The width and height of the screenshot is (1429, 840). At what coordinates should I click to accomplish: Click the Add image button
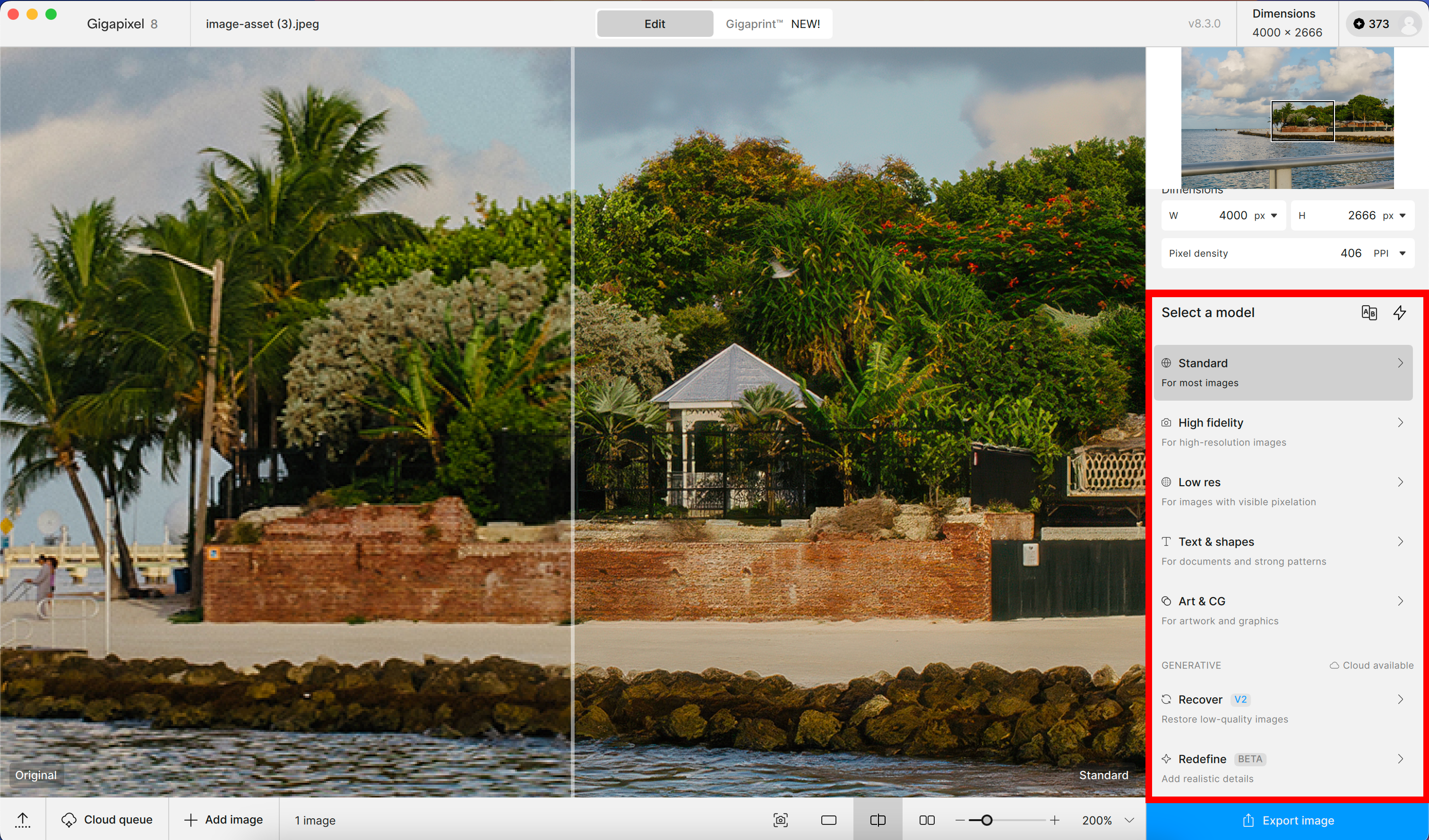tap(224, 820)
